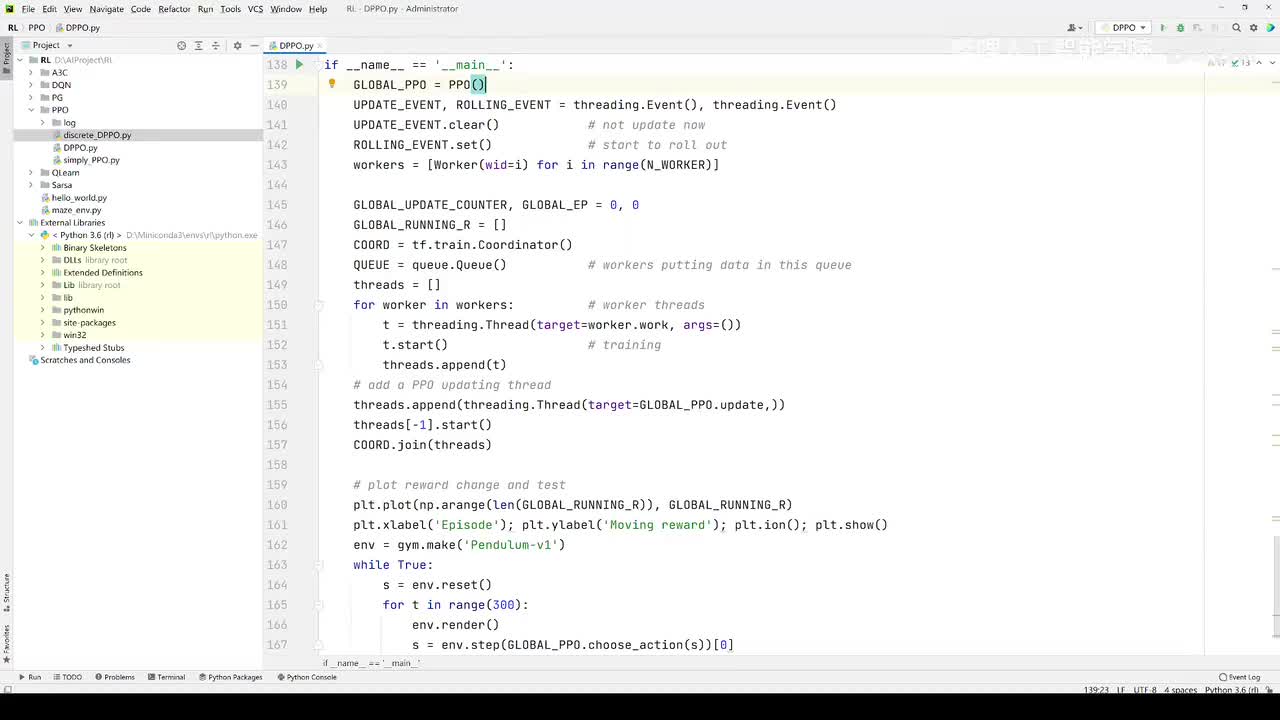Viewport: 1280px width, 720px height.
Task: Expand the A3C folder
Action: (31, 73)
